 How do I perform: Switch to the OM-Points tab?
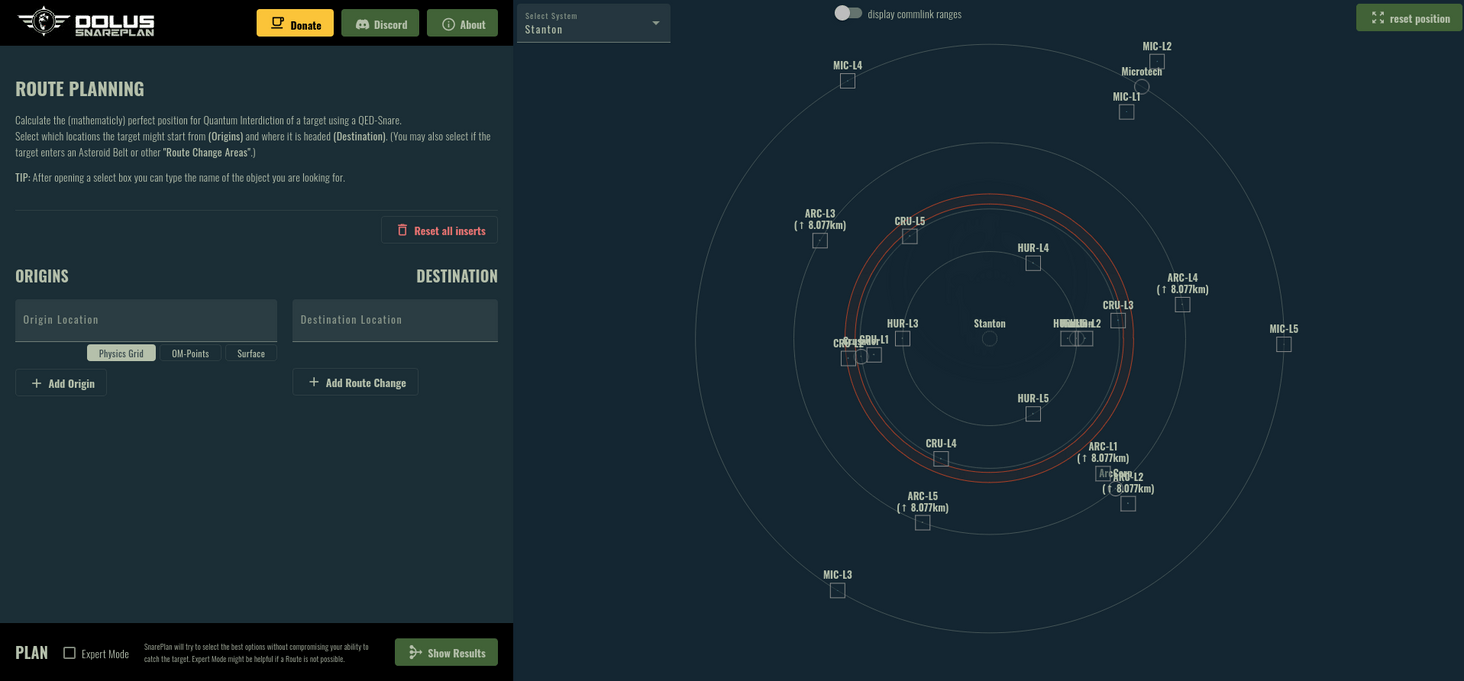[190, 353]
